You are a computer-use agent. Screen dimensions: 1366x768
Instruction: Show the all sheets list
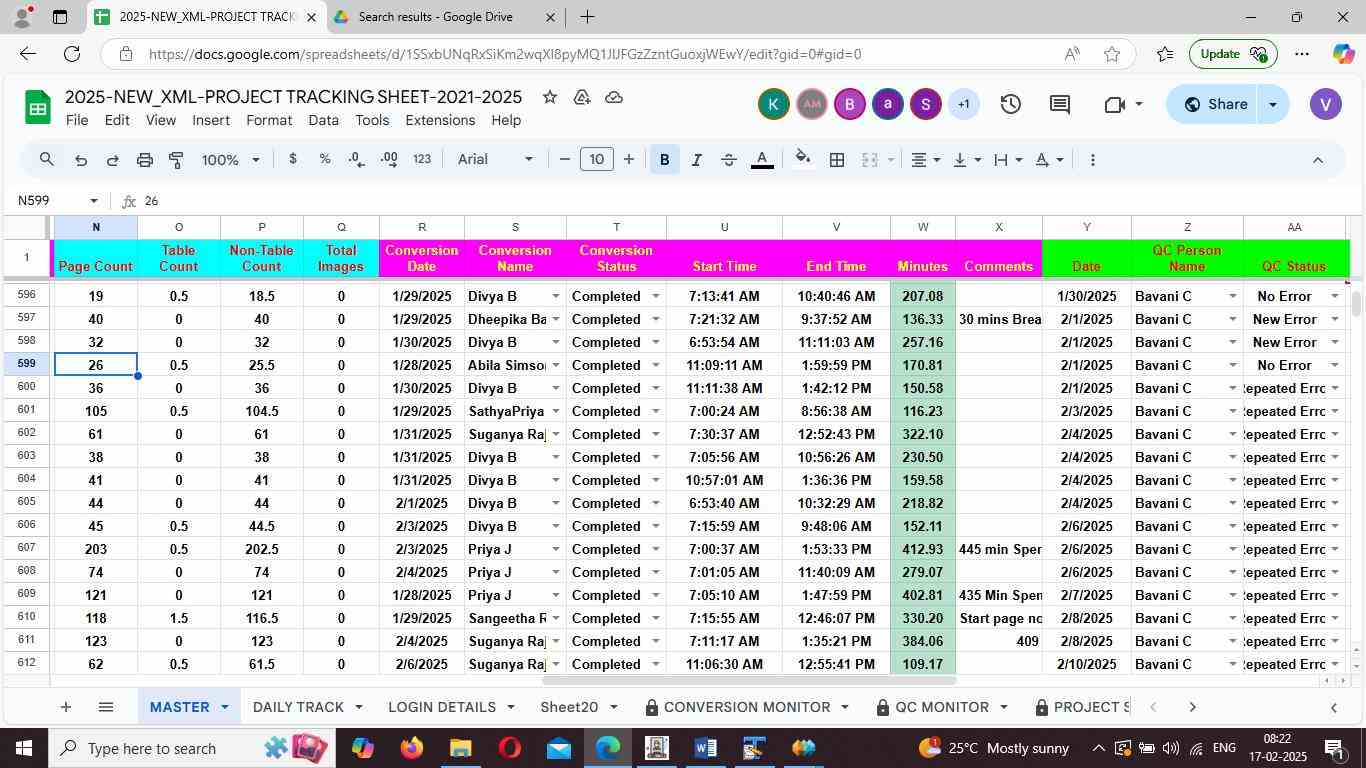click(105, 707)
